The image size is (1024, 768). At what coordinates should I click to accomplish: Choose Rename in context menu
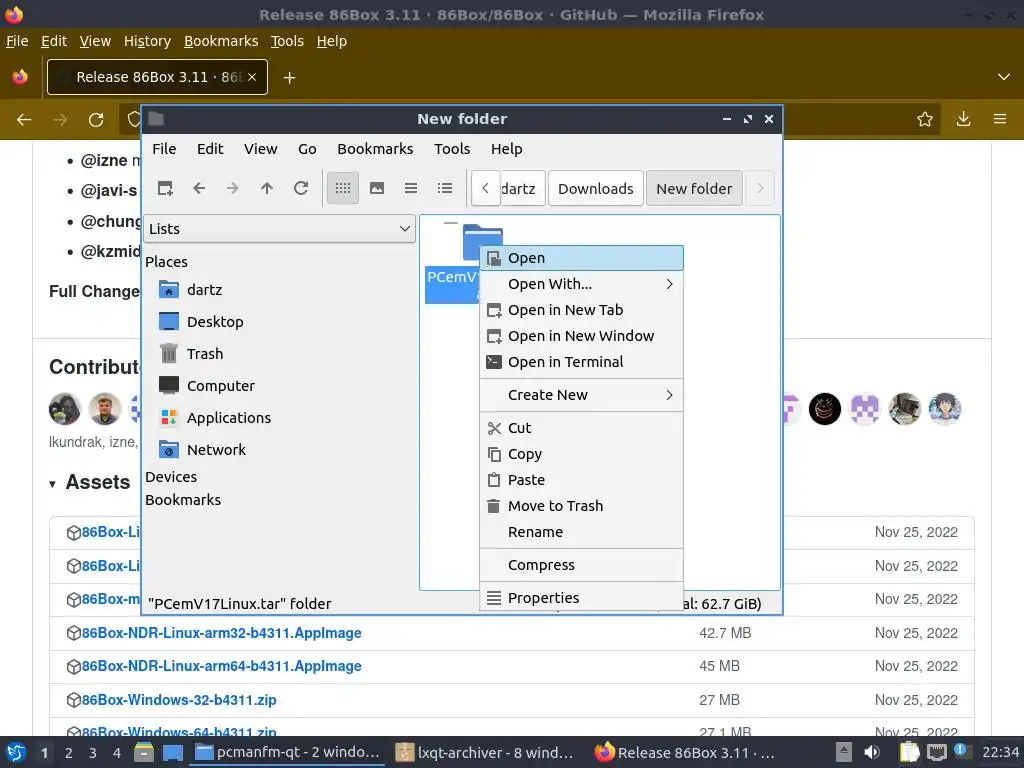click(581, 532)
